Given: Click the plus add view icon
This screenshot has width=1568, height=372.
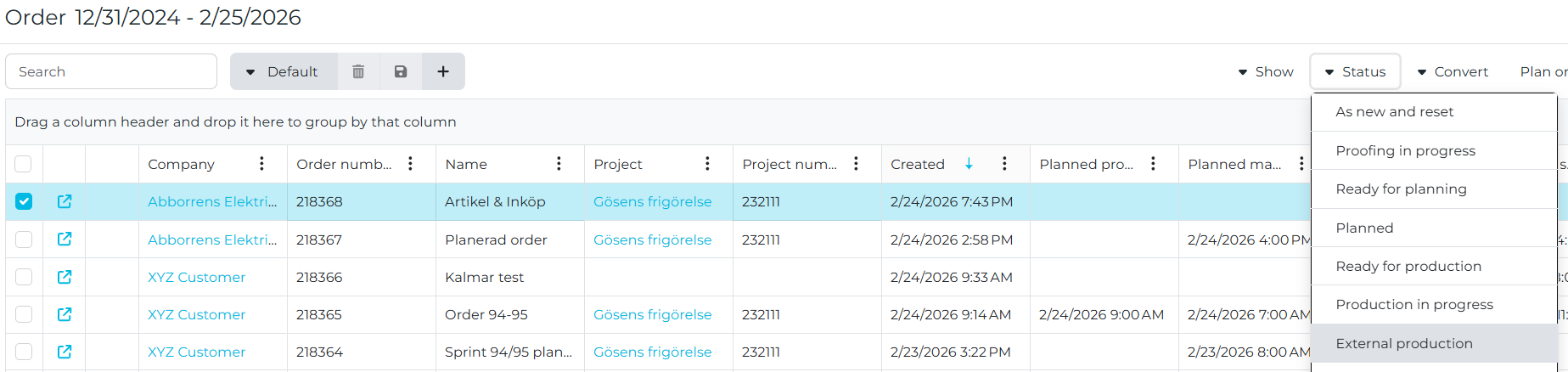Looking at the screenshot, I should 443,72.
